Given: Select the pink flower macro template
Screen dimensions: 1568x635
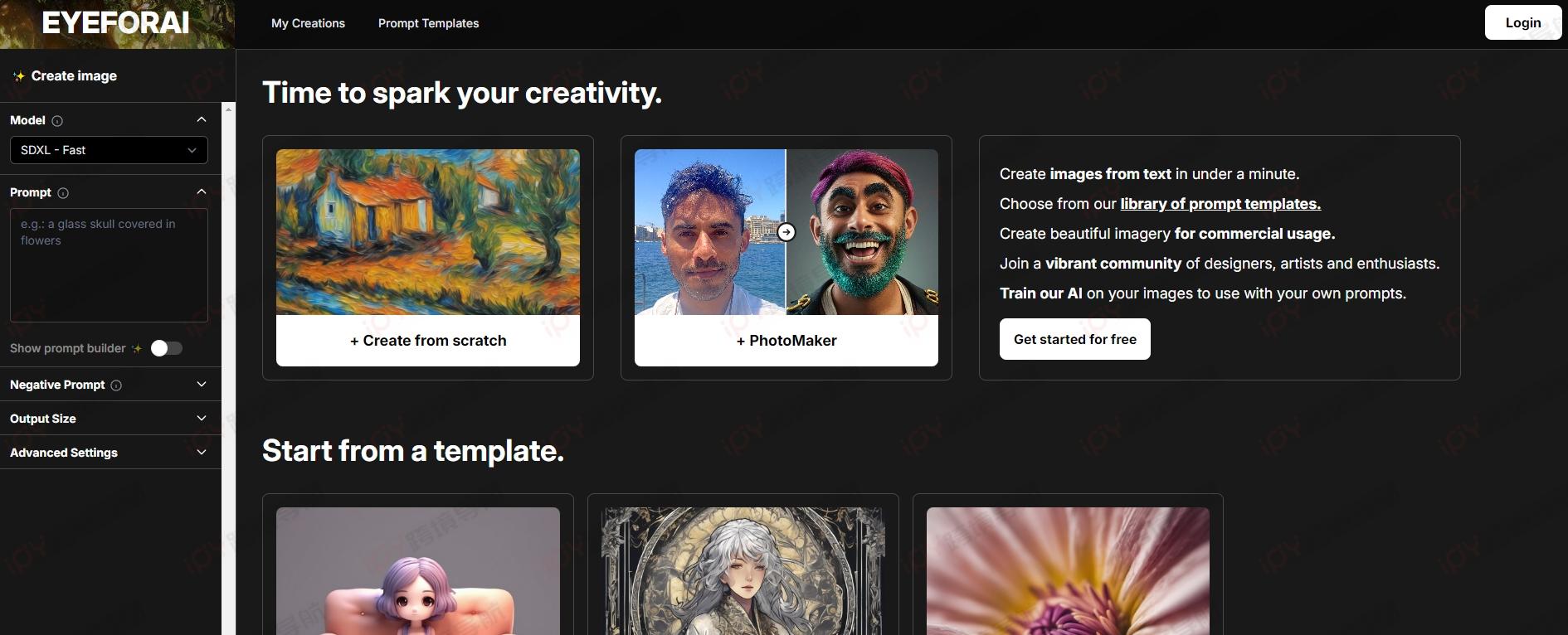Looking at the screenshot, I should 1068,571.
